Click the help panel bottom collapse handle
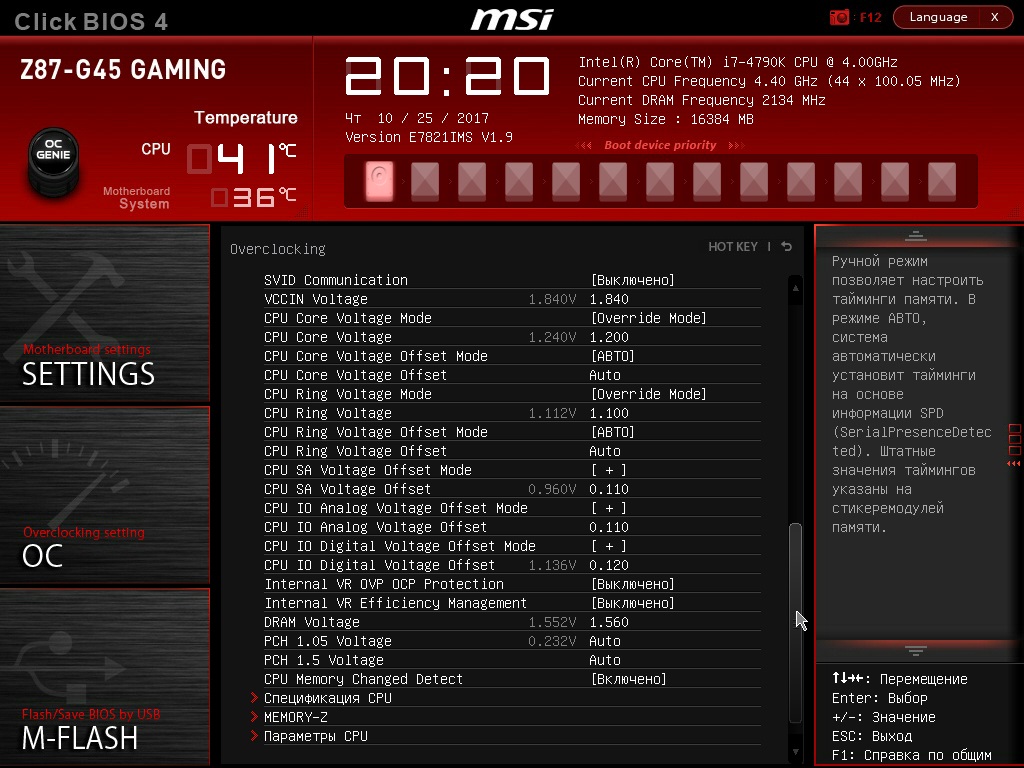1024x768 pixels. pyautogui.click(x=916, y=650)
